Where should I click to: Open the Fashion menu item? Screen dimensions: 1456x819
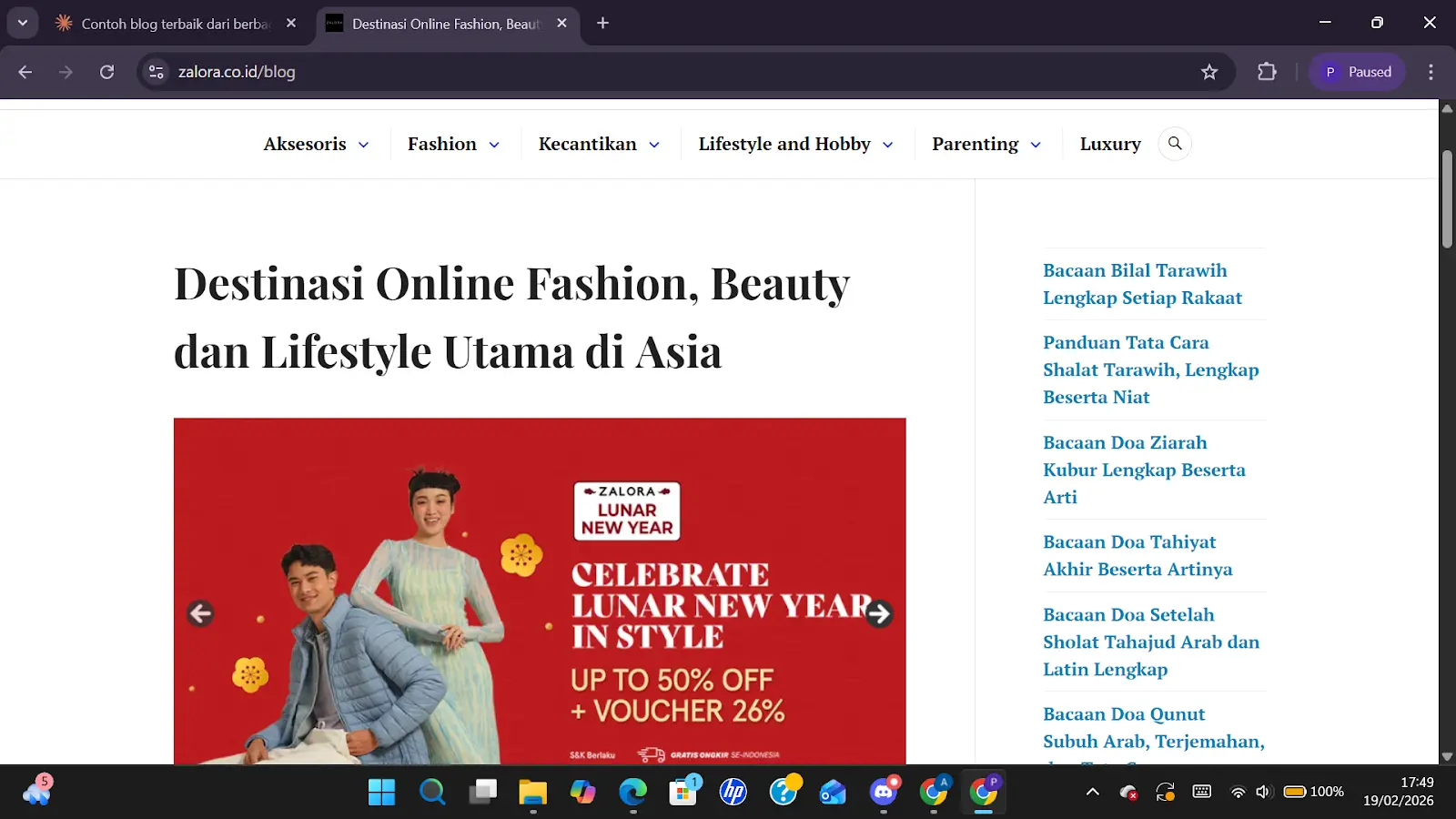(442, 144)
